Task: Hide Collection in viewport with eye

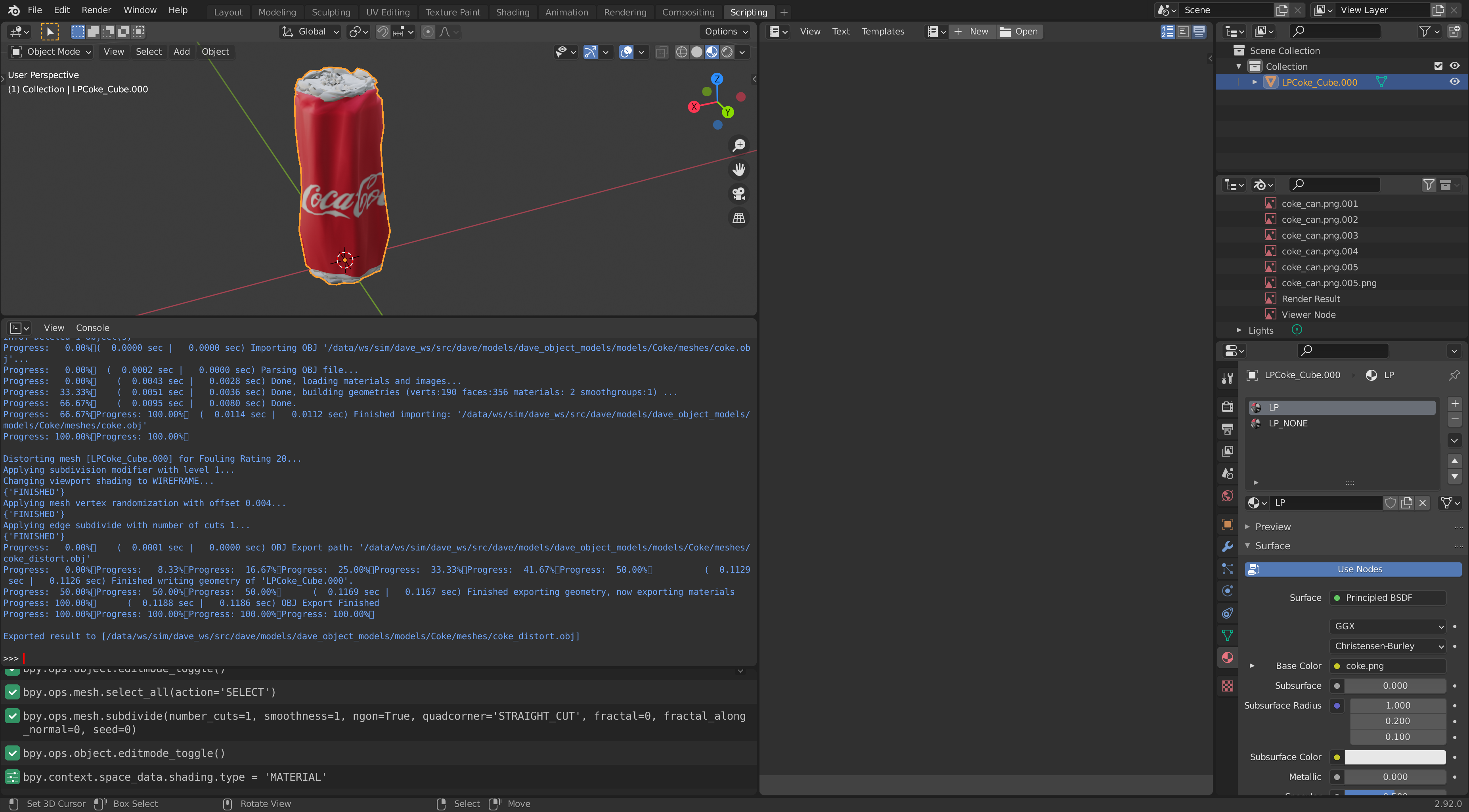Action: coord(1455,66)
